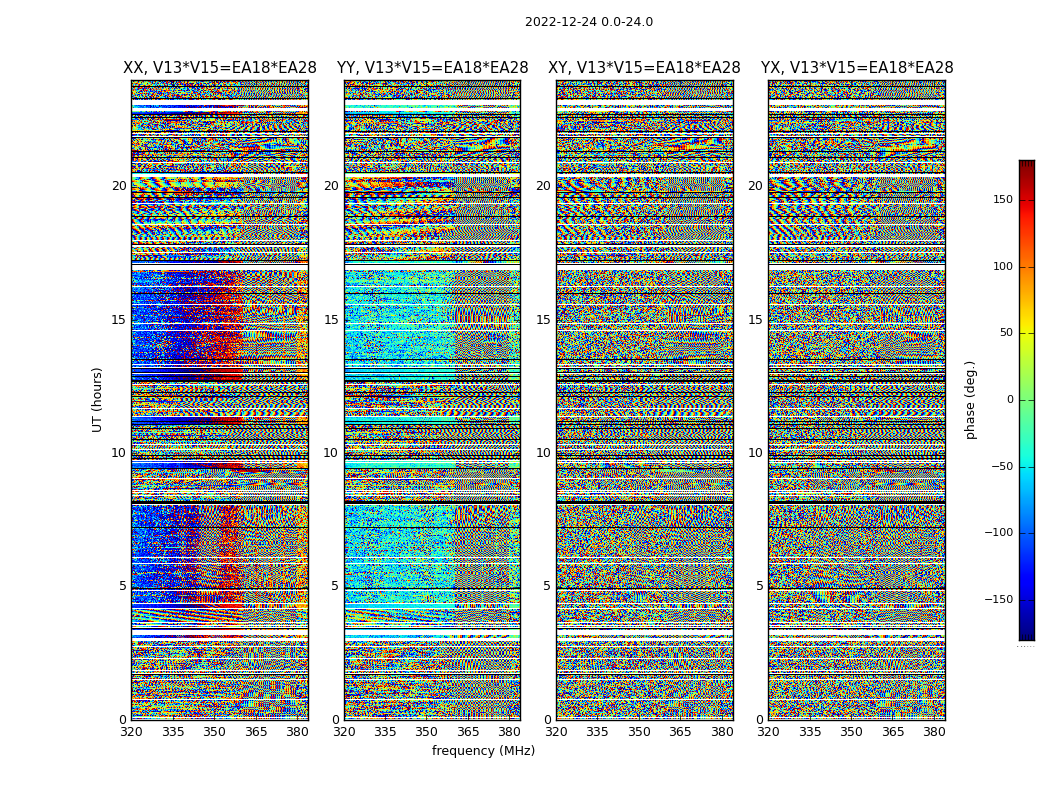This screenshot has height=800, width=1050.
Task: Click colorbar tick label 50
Action: tap(1006, 333)
